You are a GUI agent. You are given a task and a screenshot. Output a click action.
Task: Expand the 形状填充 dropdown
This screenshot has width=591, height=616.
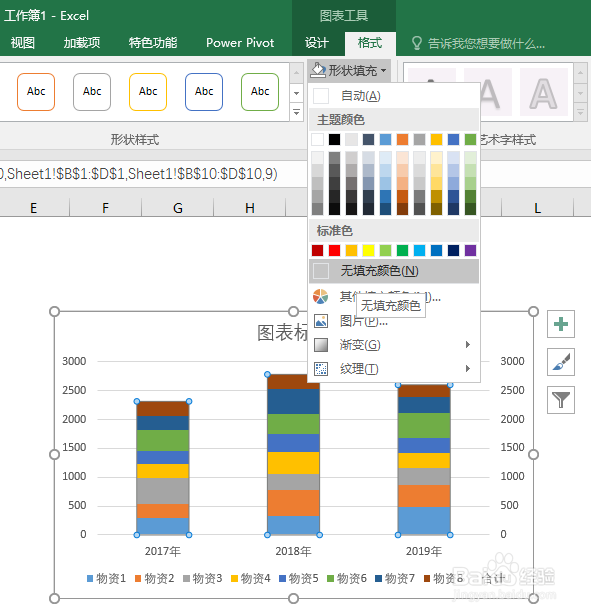[x=349, y=71]
